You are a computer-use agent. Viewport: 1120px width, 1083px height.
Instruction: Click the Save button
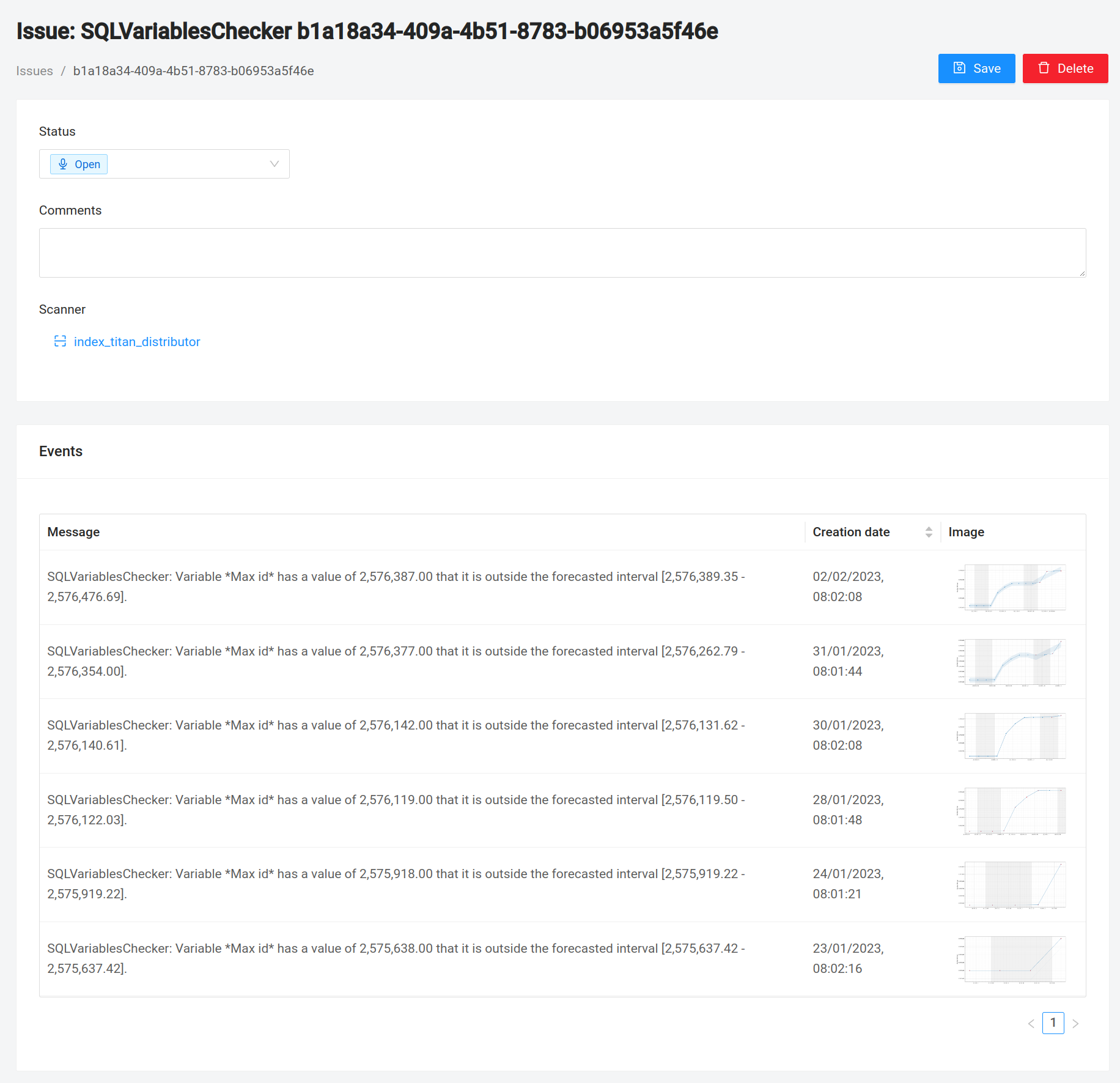tap(976, 68)
